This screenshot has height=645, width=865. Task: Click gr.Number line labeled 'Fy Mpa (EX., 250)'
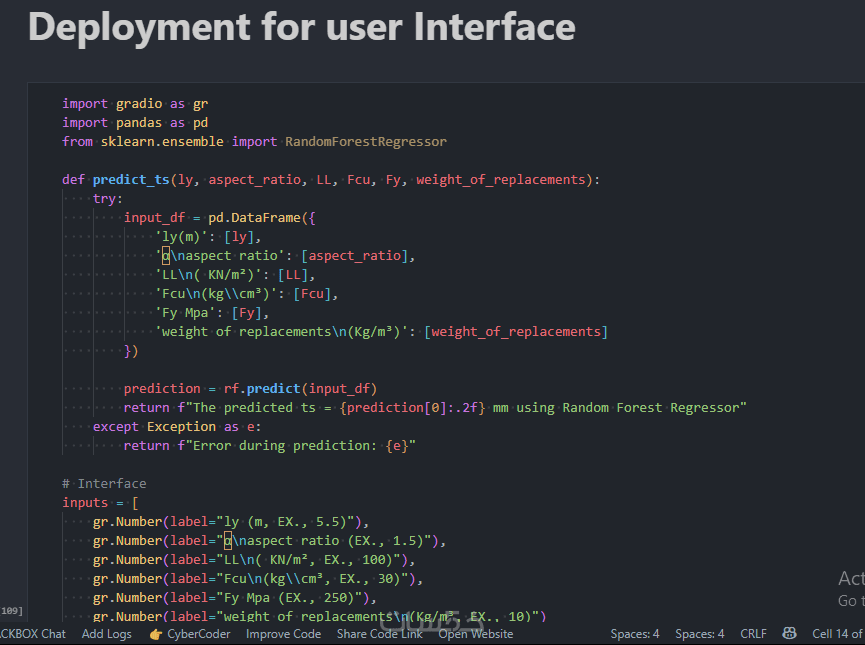click(x=234, y=598)
